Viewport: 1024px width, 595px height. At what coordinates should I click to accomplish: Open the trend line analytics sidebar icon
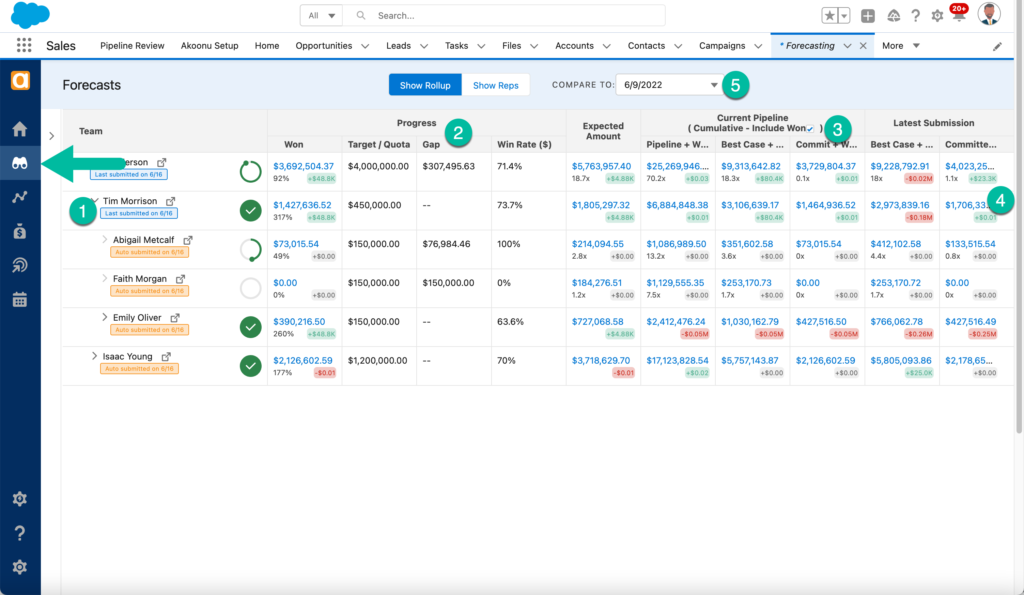pyautogui.click(x=19, y=197)
